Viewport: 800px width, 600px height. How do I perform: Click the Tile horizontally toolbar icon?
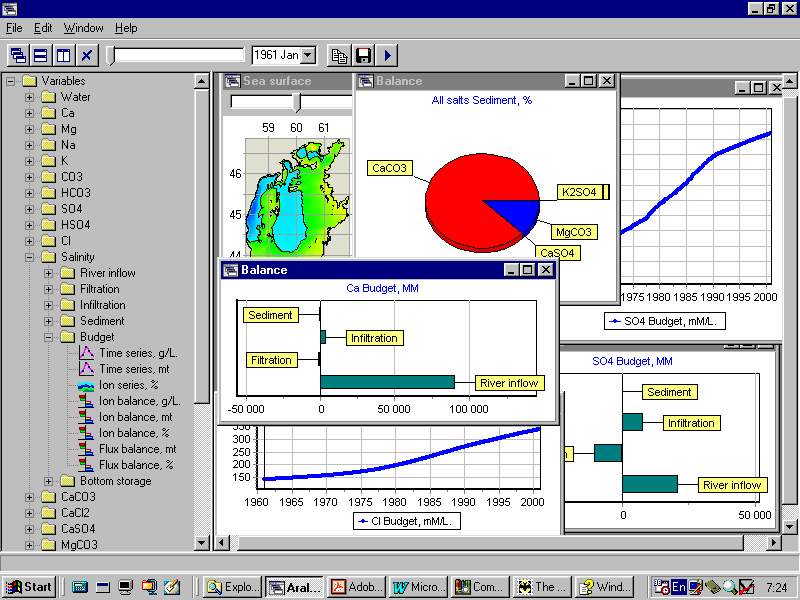coord(41,55)
